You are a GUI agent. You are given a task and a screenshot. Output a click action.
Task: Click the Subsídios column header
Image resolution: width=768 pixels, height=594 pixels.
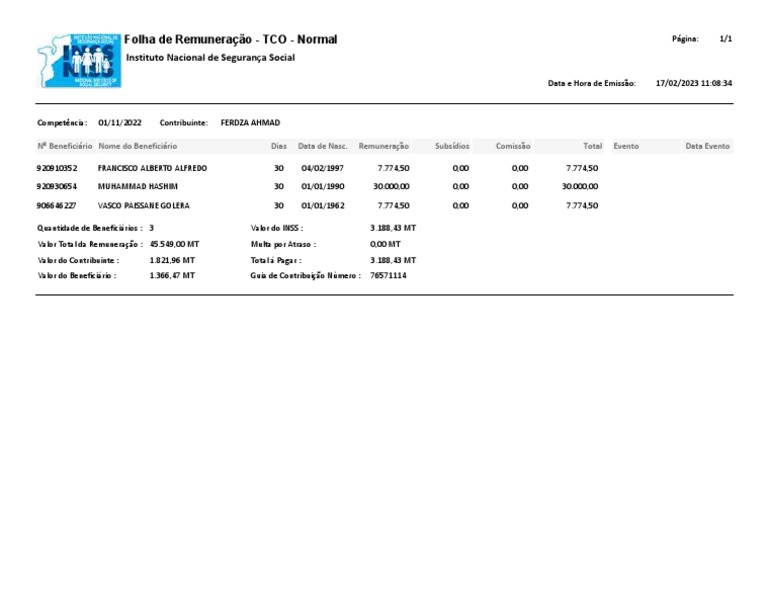point(452,146)
